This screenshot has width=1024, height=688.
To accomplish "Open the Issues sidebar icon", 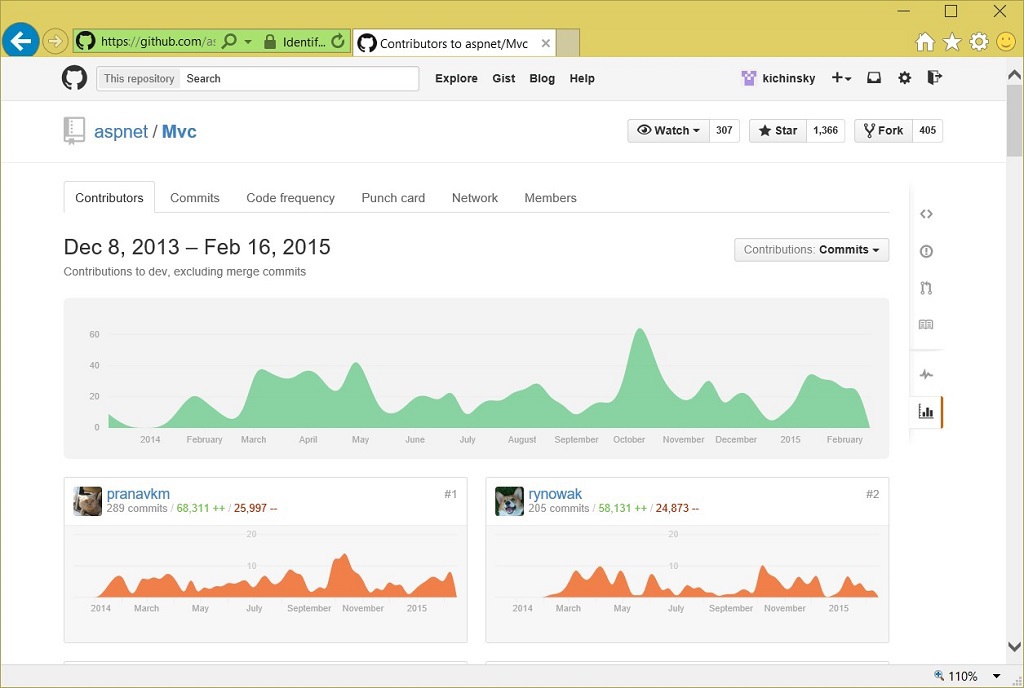I will coord(926,251).
